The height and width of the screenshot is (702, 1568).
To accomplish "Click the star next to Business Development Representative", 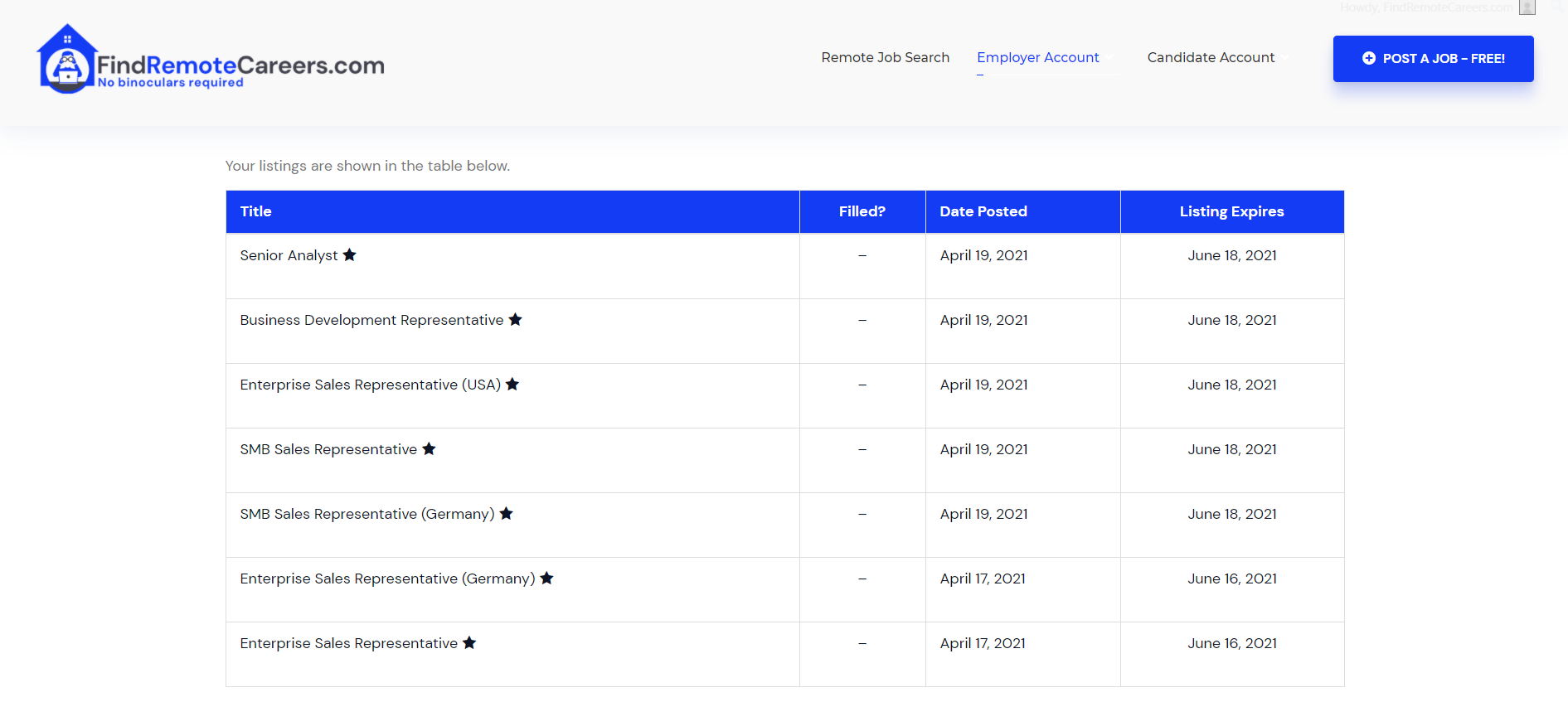I will click(516, 319).
